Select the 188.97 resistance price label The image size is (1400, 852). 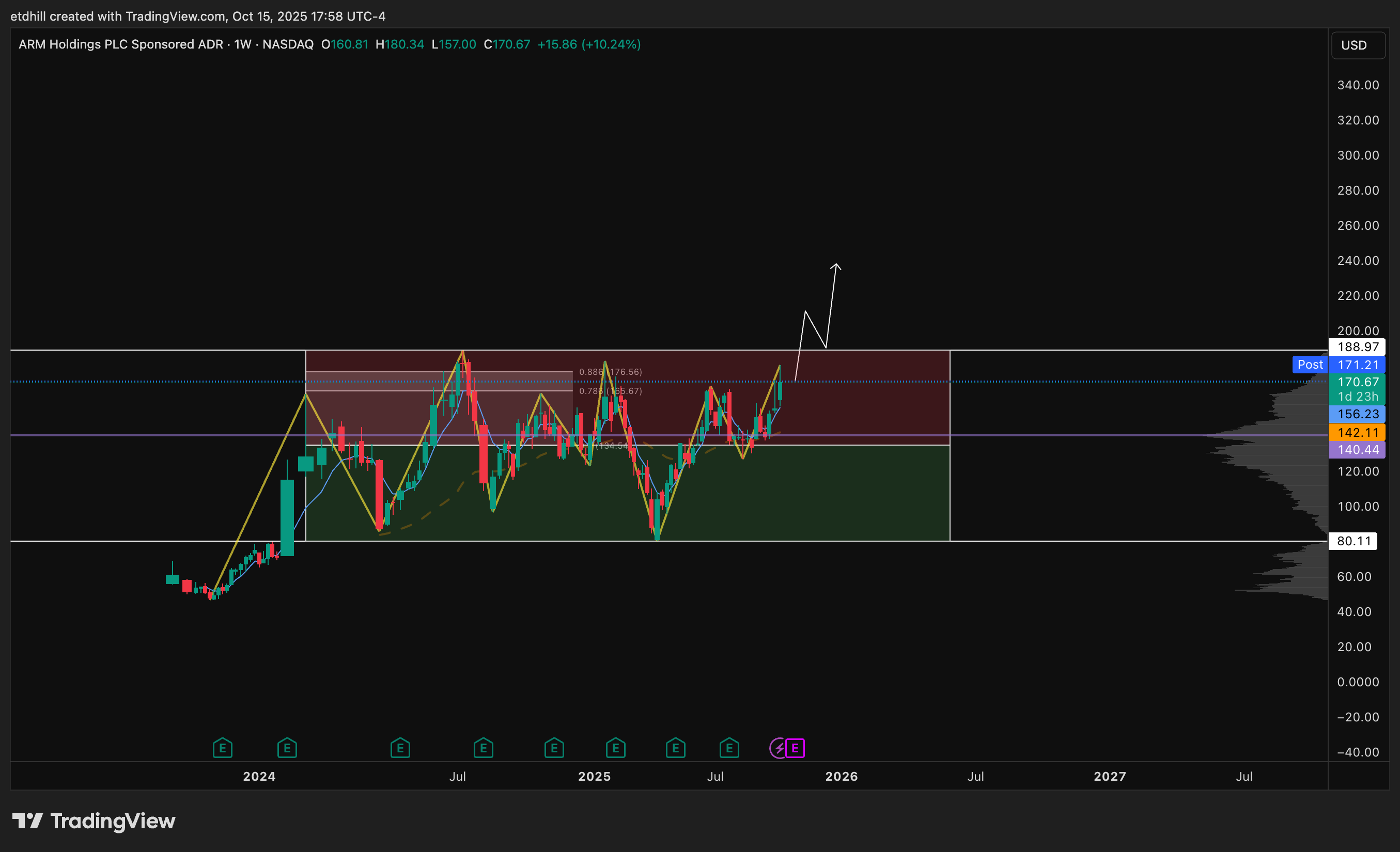(x=1358, y=347)
